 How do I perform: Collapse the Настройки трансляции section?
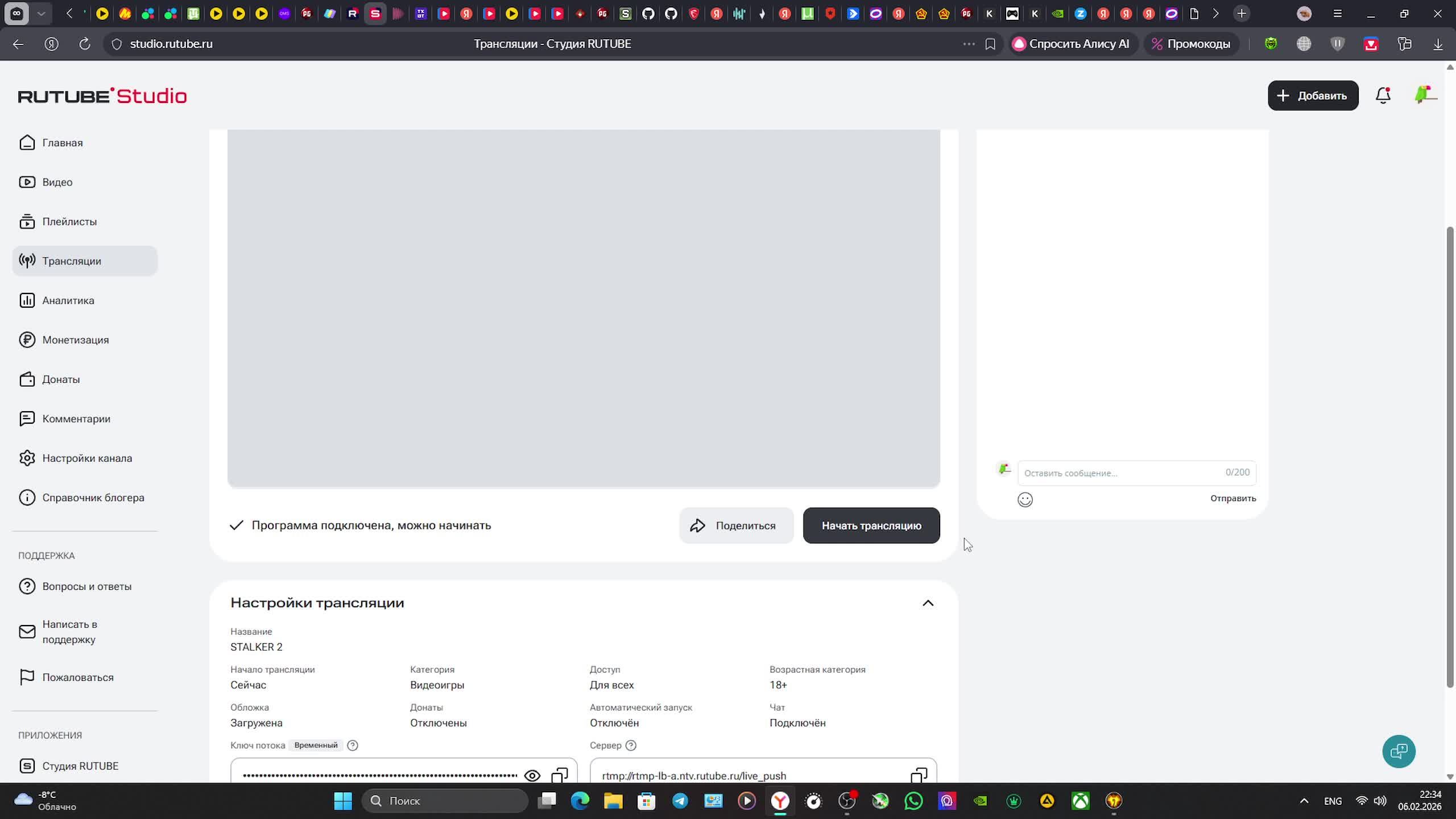[928, 603]
